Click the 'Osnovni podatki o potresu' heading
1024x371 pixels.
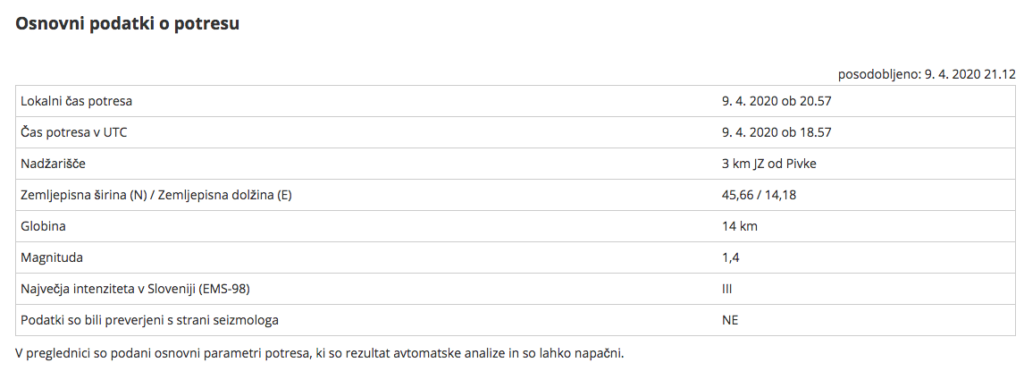coord(127,24)
